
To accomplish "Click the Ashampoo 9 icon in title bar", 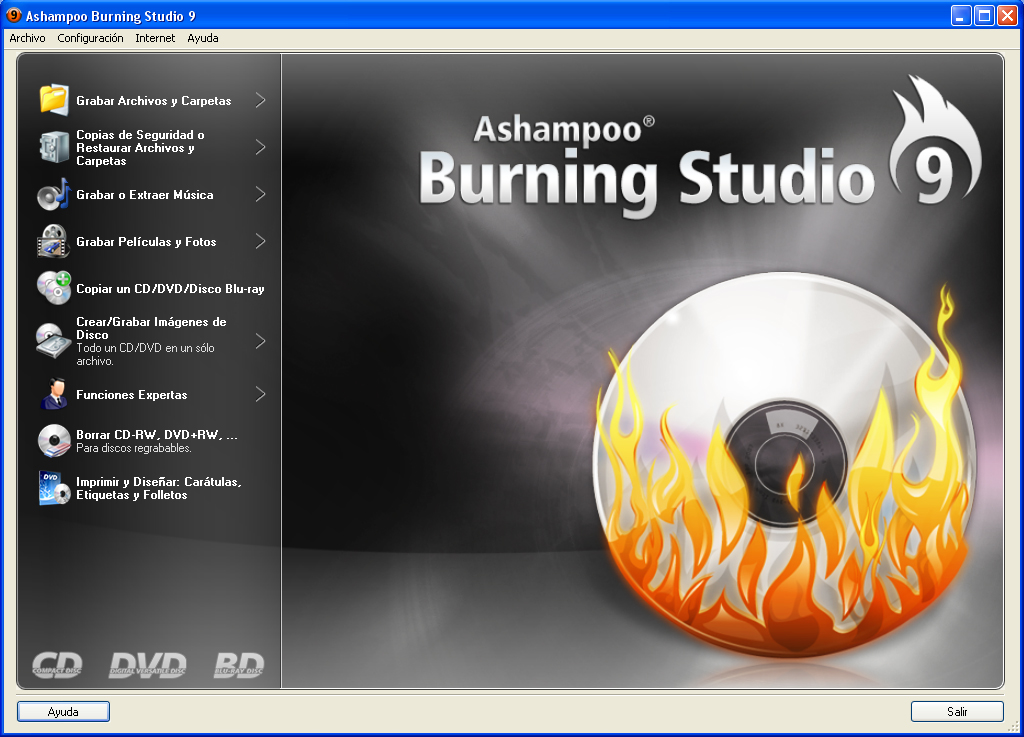I will (13, 15).
